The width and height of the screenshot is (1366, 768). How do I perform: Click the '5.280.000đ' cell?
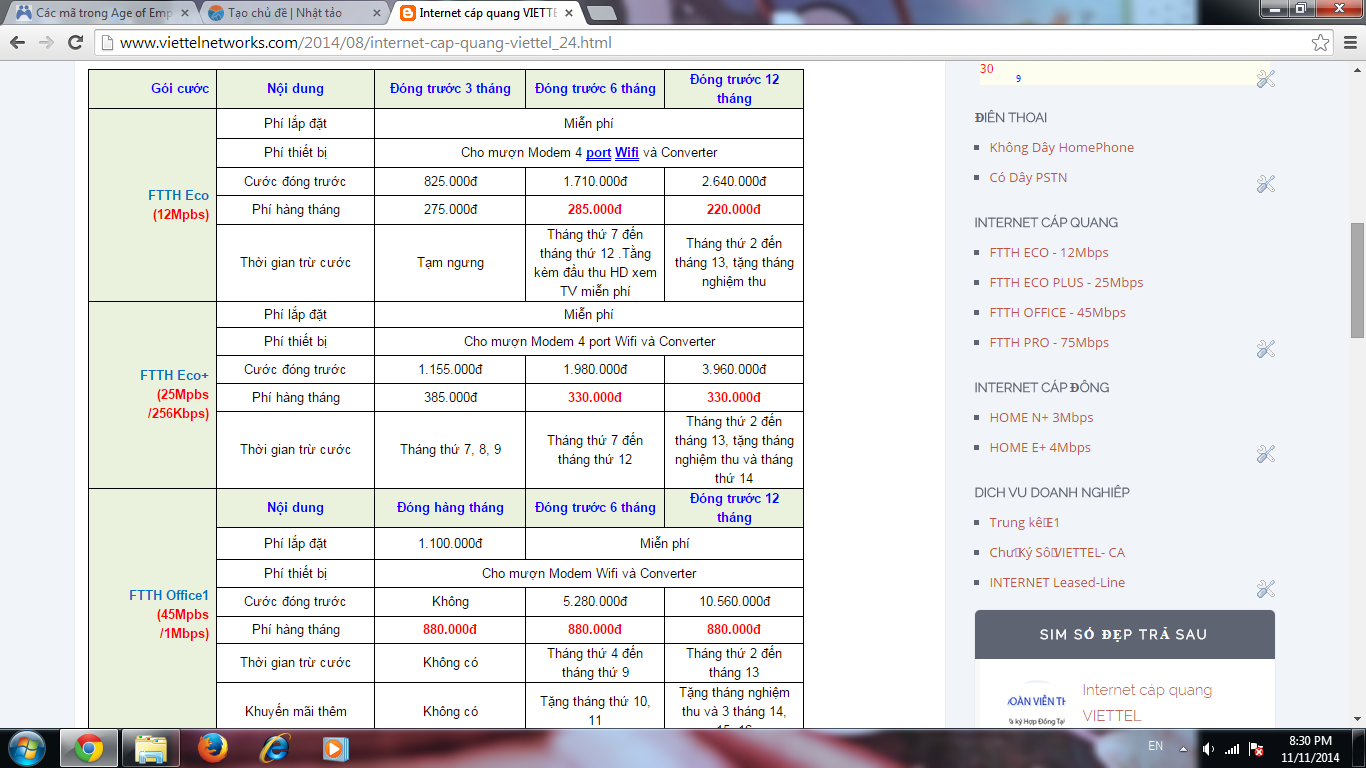(595, 601)
